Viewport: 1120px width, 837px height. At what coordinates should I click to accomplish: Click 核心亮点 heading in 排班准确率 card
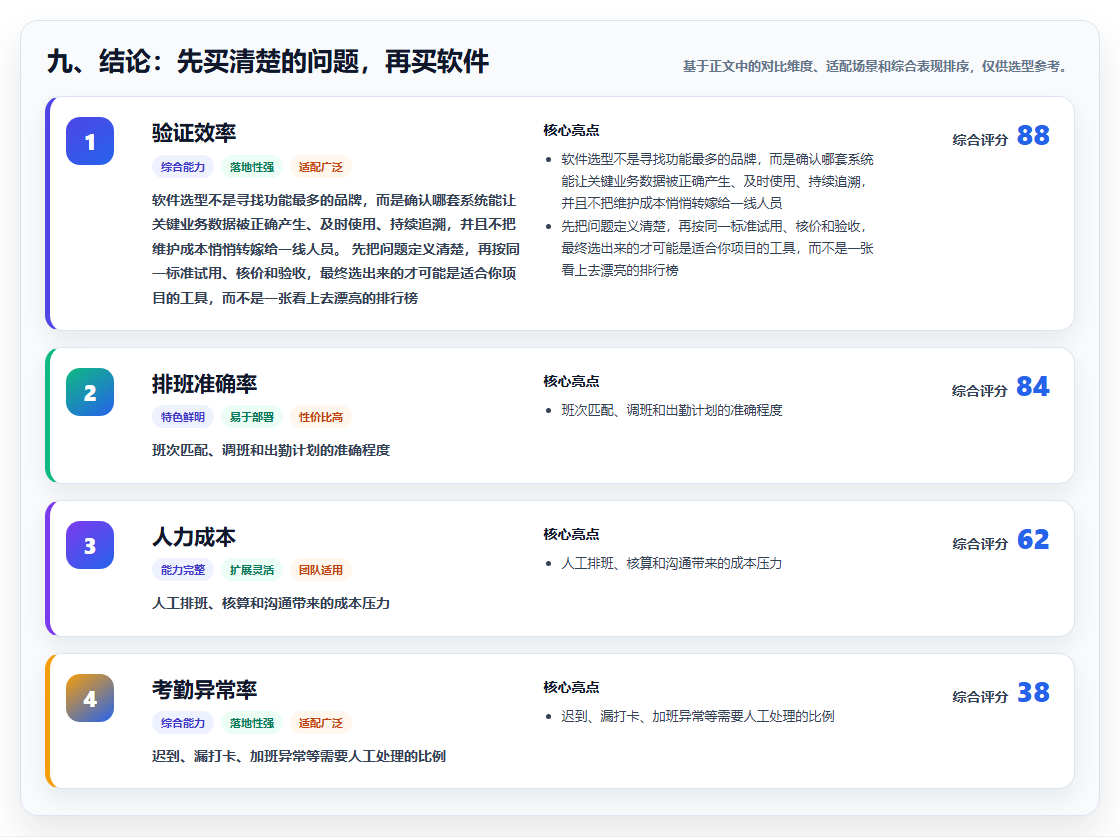tap(571, 381)
